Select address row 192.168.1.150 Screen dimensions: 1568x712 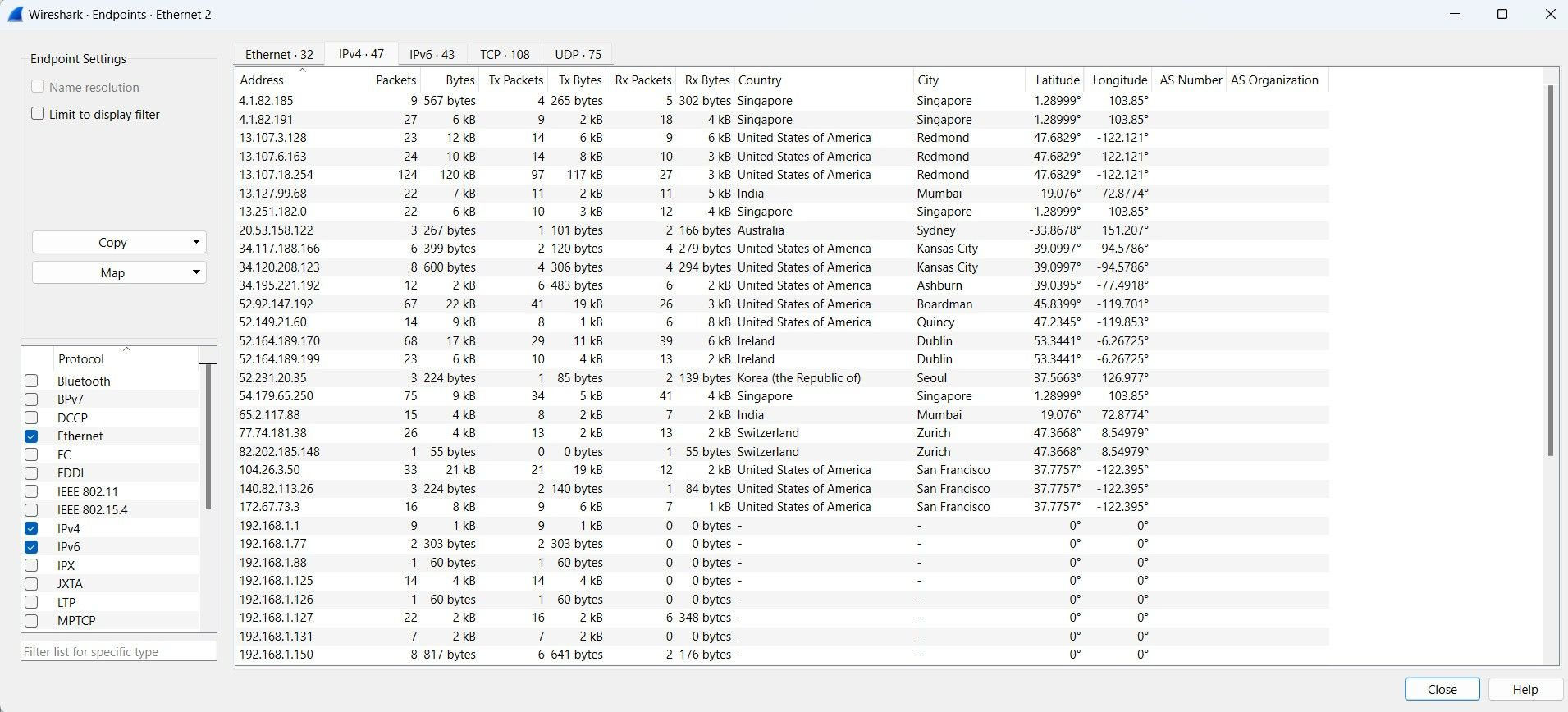click(782, 655)
